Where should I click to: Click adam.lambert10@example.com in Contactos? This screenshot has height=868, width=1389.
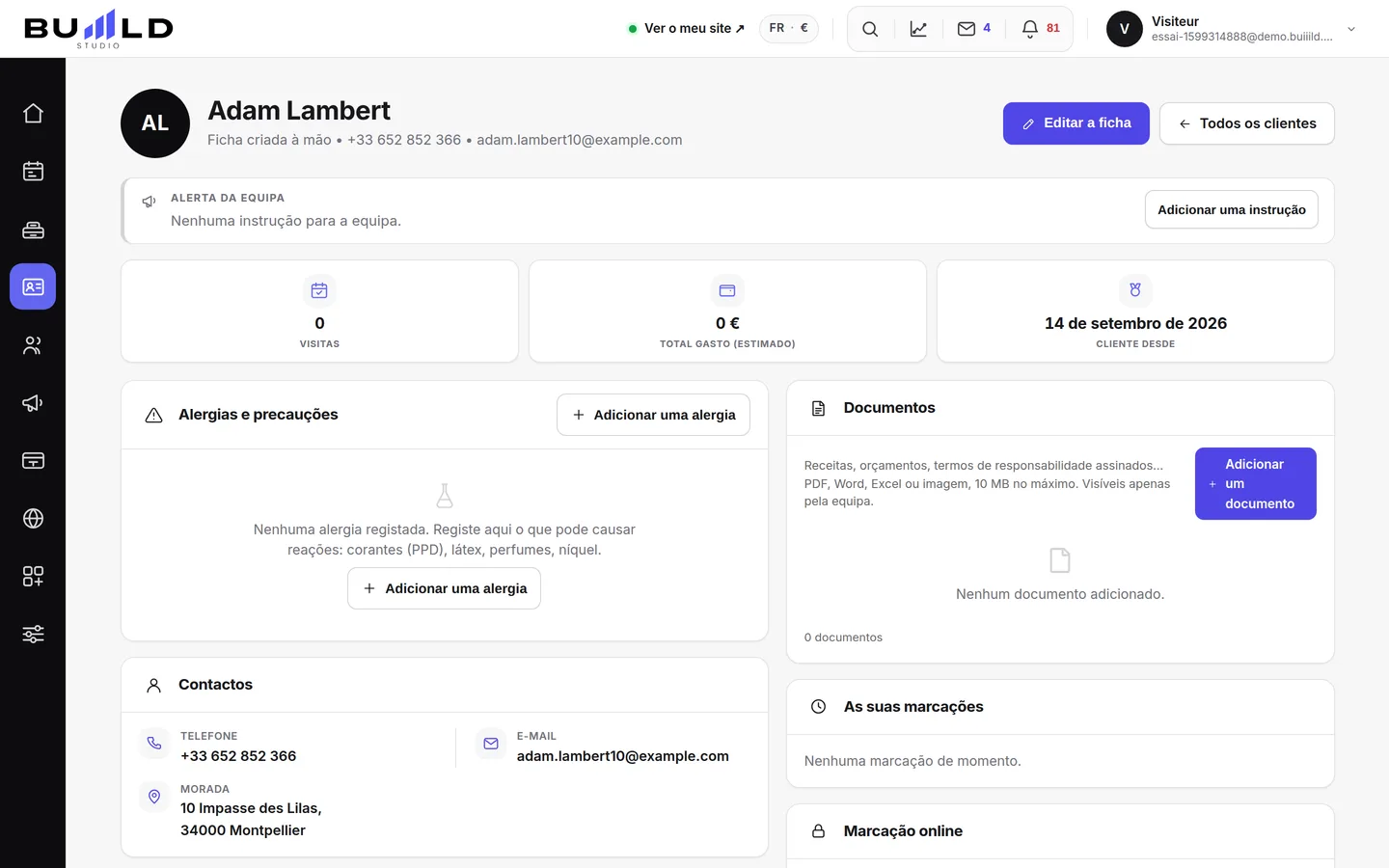point(623,756)
